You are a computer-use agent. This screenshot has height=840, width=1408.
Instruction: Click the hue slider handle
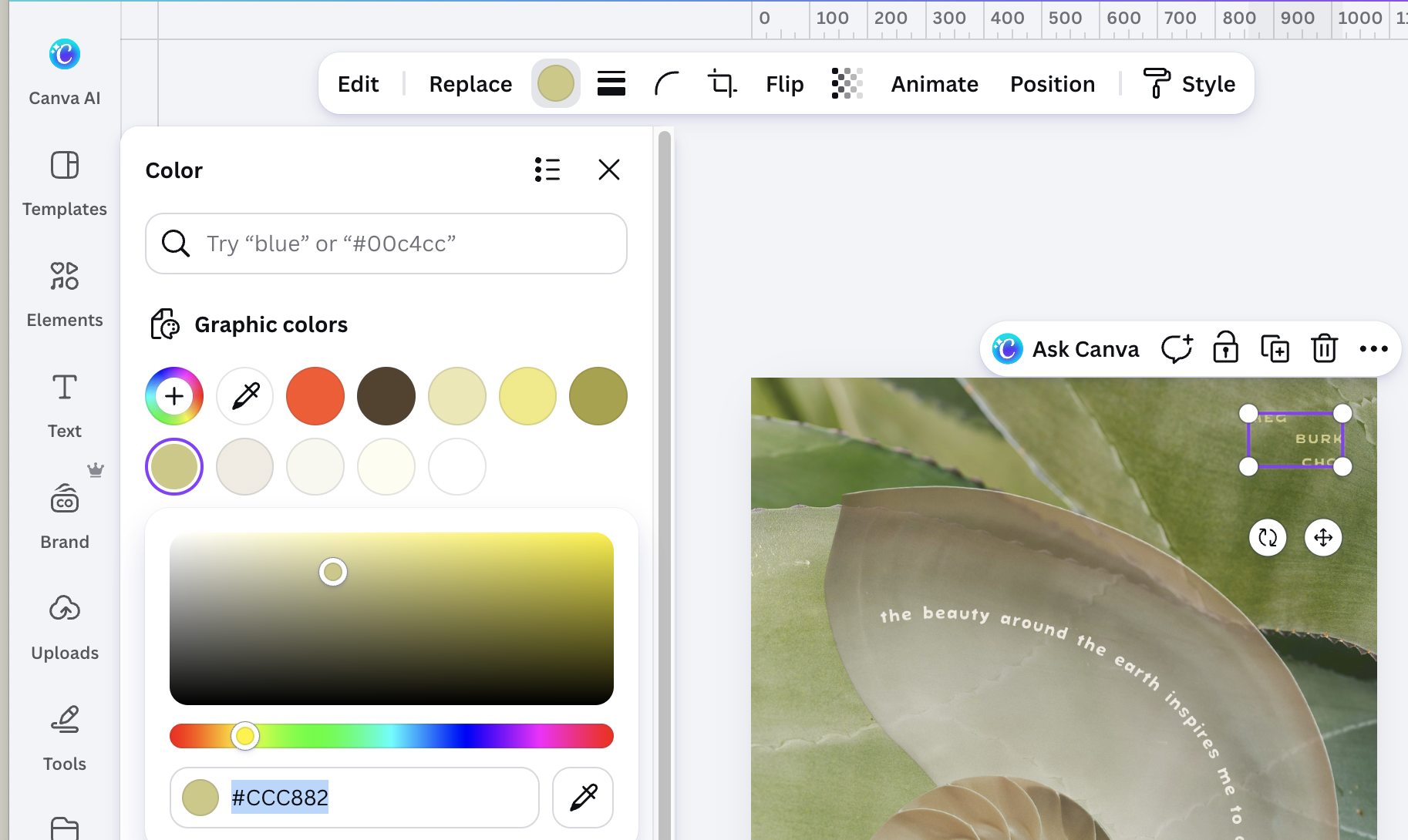pos(245,736)
